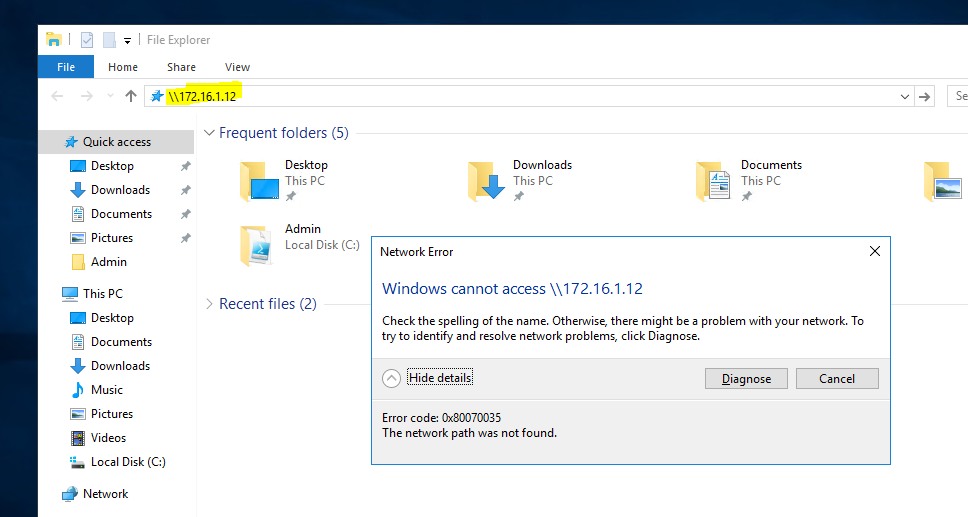This screenshot has width=968, height=517.
Task: Open the address bar history dropdown
Action: click(904, 96)
